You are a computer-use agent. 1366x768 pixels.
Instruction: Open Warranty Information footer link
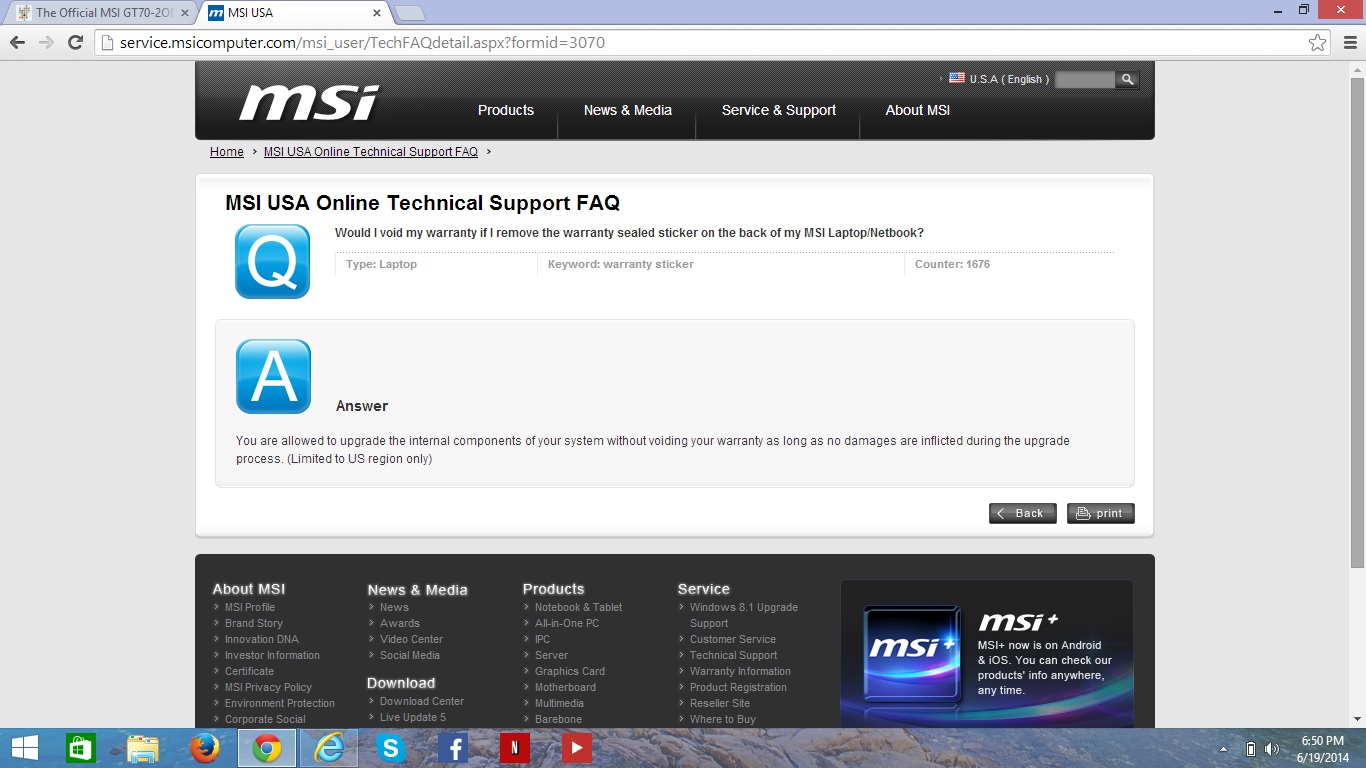(740, 671)
